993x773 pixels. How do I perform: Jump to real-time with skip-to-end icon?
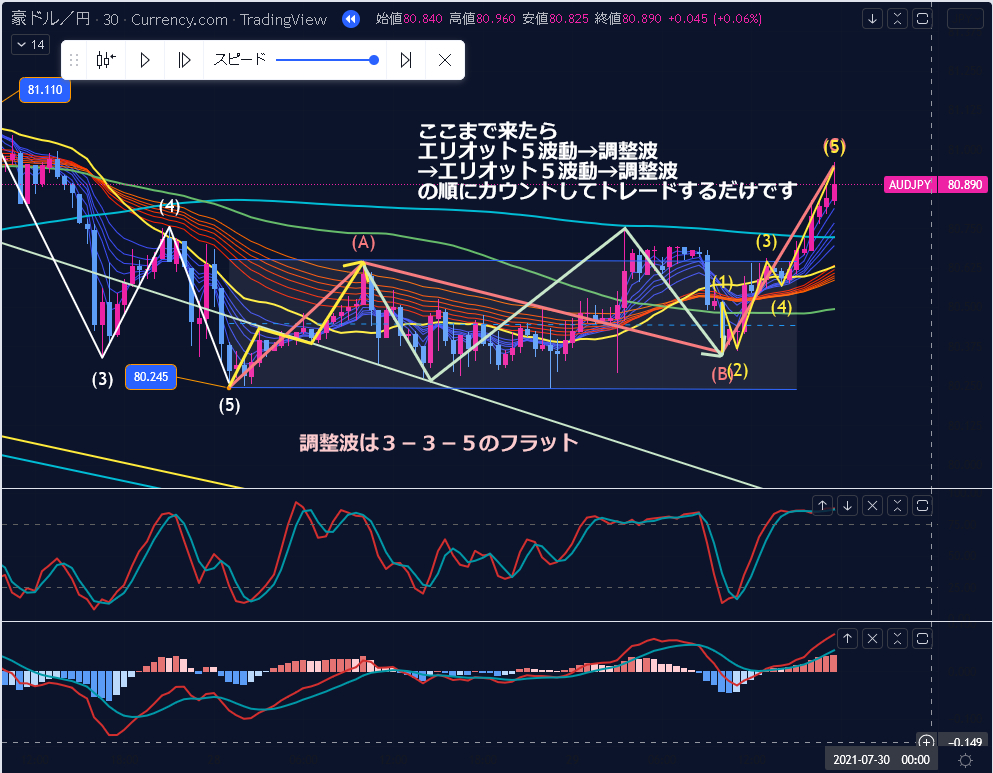click(406, 60)
